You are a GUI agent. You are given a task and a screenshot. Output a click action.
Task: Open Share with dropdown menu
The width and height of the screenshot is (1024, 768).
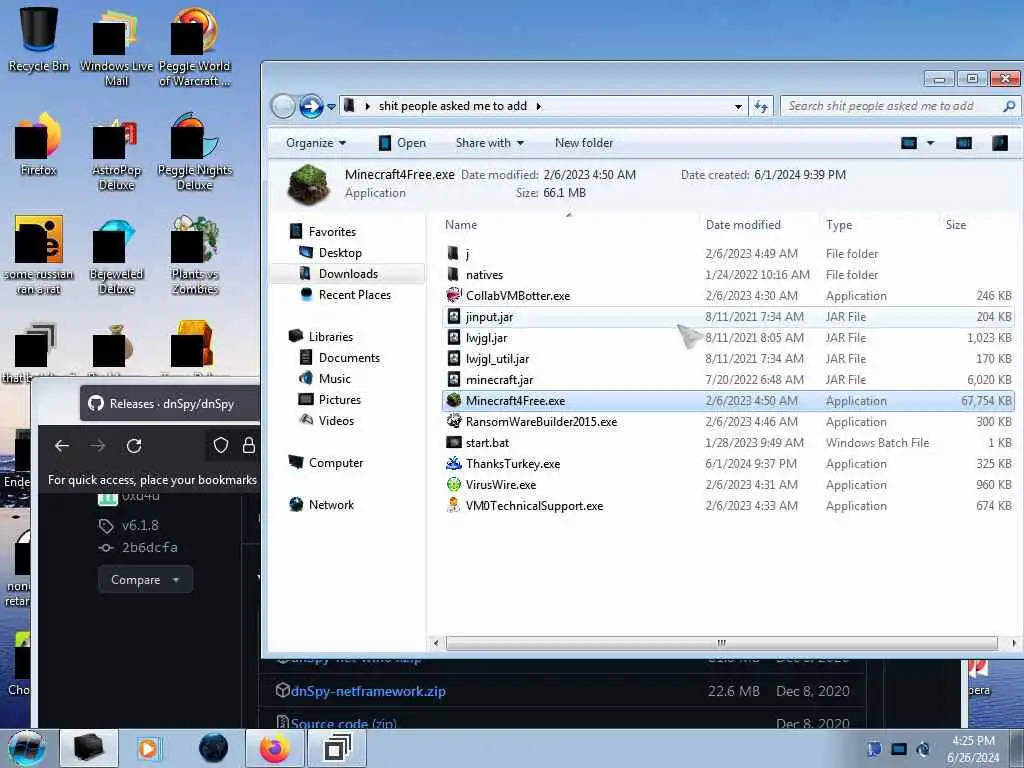(490, 143)
